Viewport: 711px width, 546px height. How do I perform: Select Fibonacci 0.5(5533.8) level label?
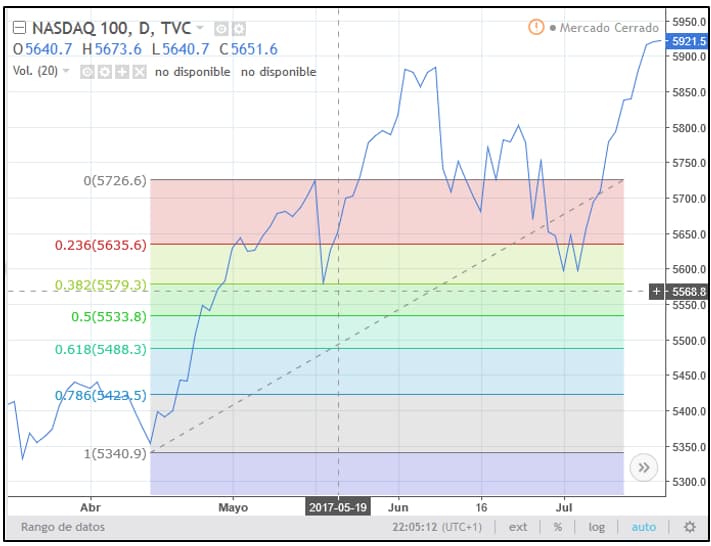click(x=109, y=317)
